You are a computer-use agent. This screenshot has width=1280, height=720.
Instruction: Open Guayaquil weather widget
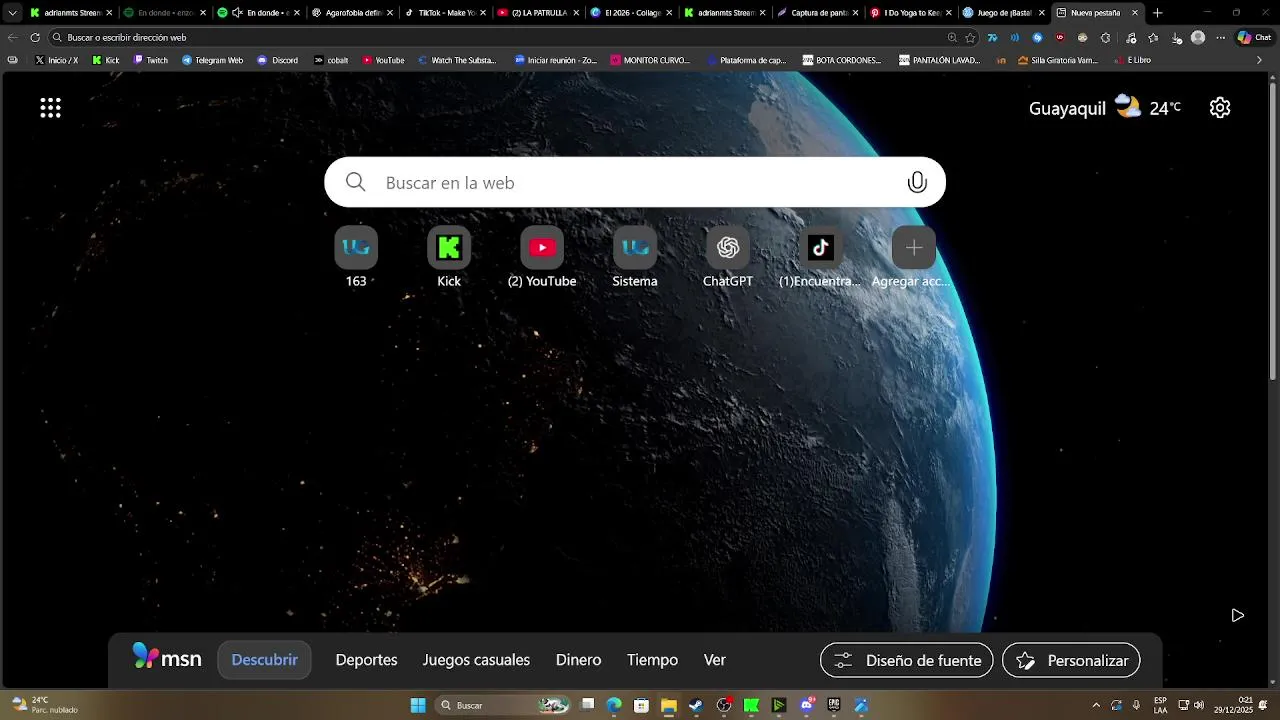[x=1105, y=108]
